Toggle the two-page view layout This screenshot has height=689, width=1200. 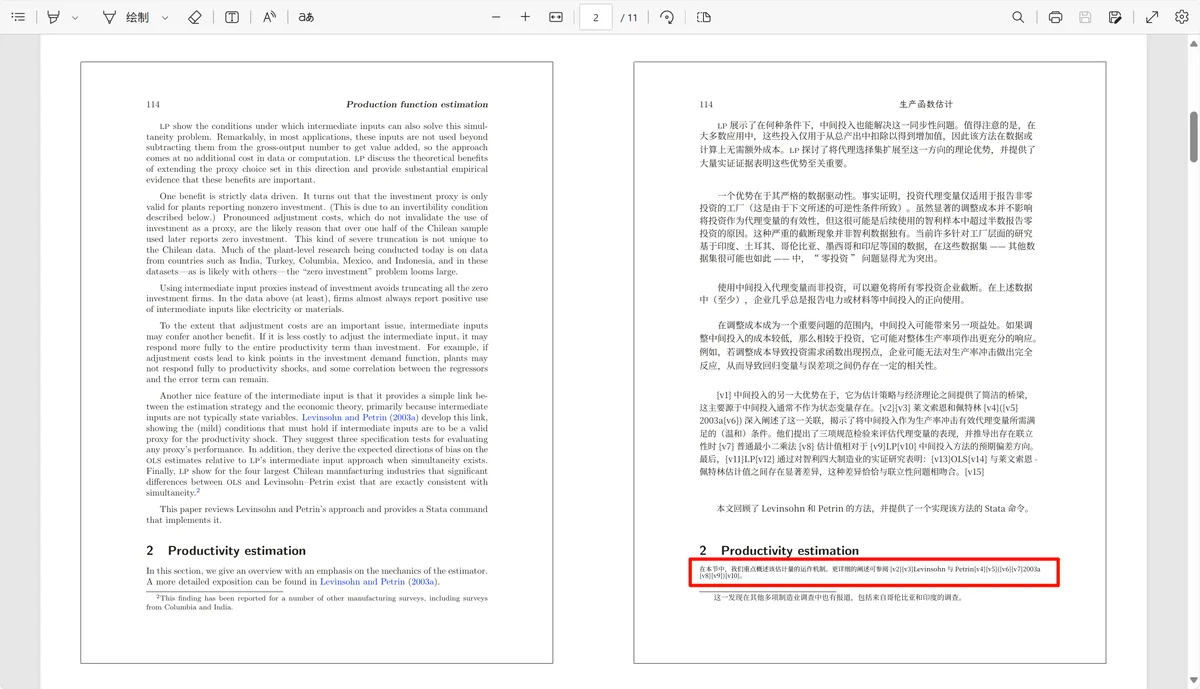[x=703, y=17]
